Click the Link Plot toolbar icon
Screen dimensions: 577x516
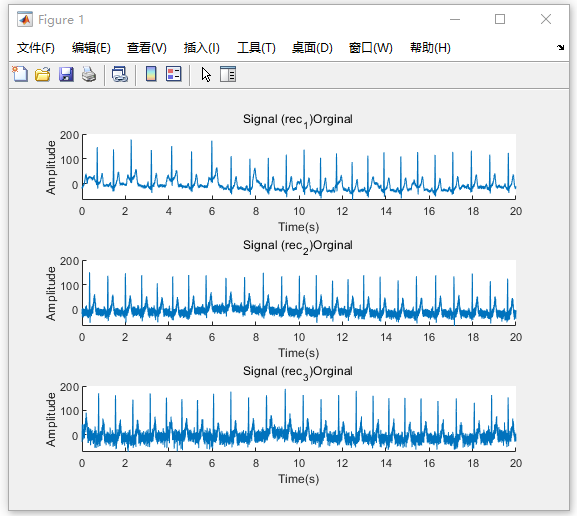(x=120, y=74)
